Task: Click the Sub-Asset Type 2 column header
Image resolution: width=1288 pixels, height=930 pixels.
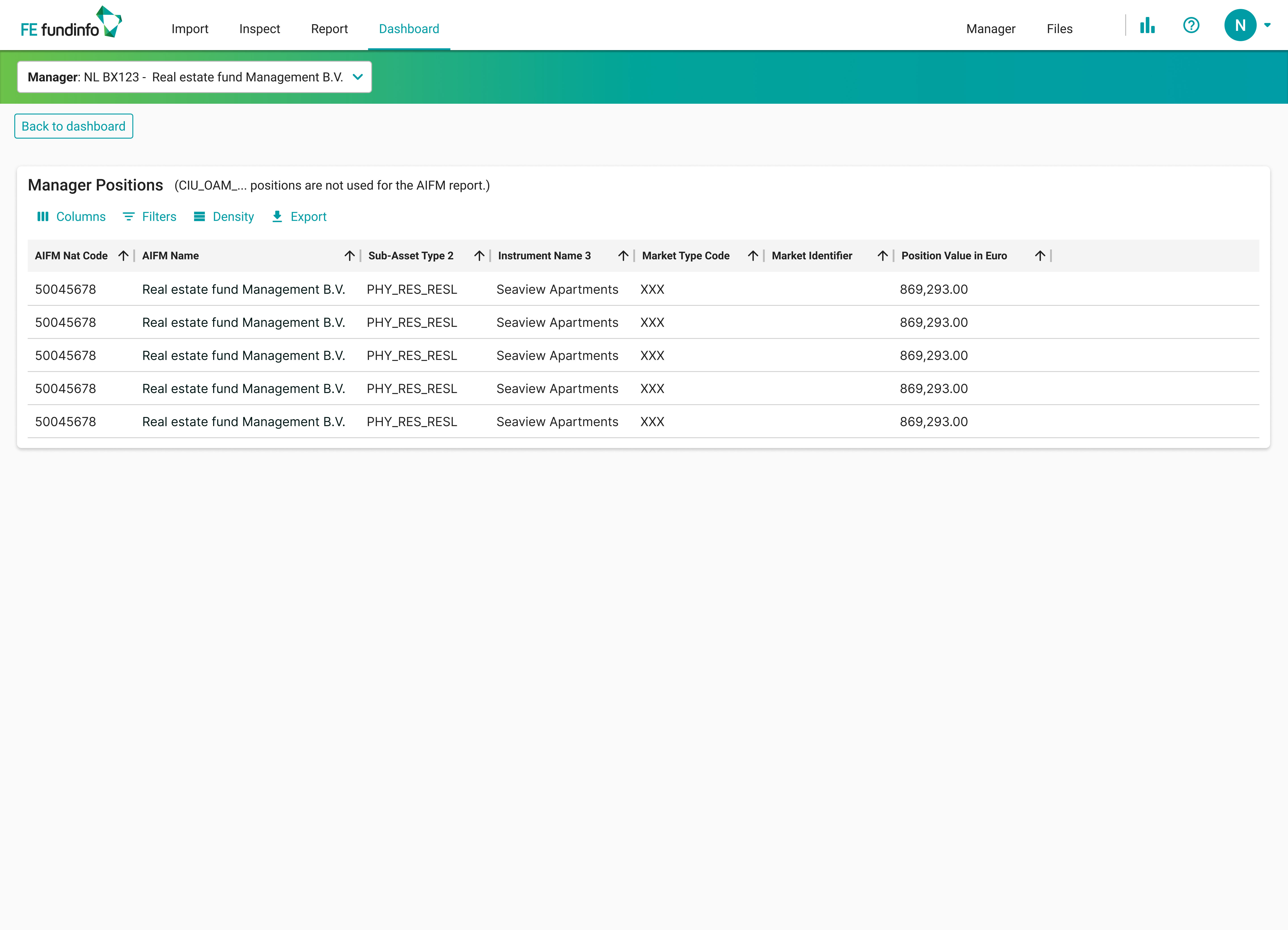Action: [x=411, y=256]
